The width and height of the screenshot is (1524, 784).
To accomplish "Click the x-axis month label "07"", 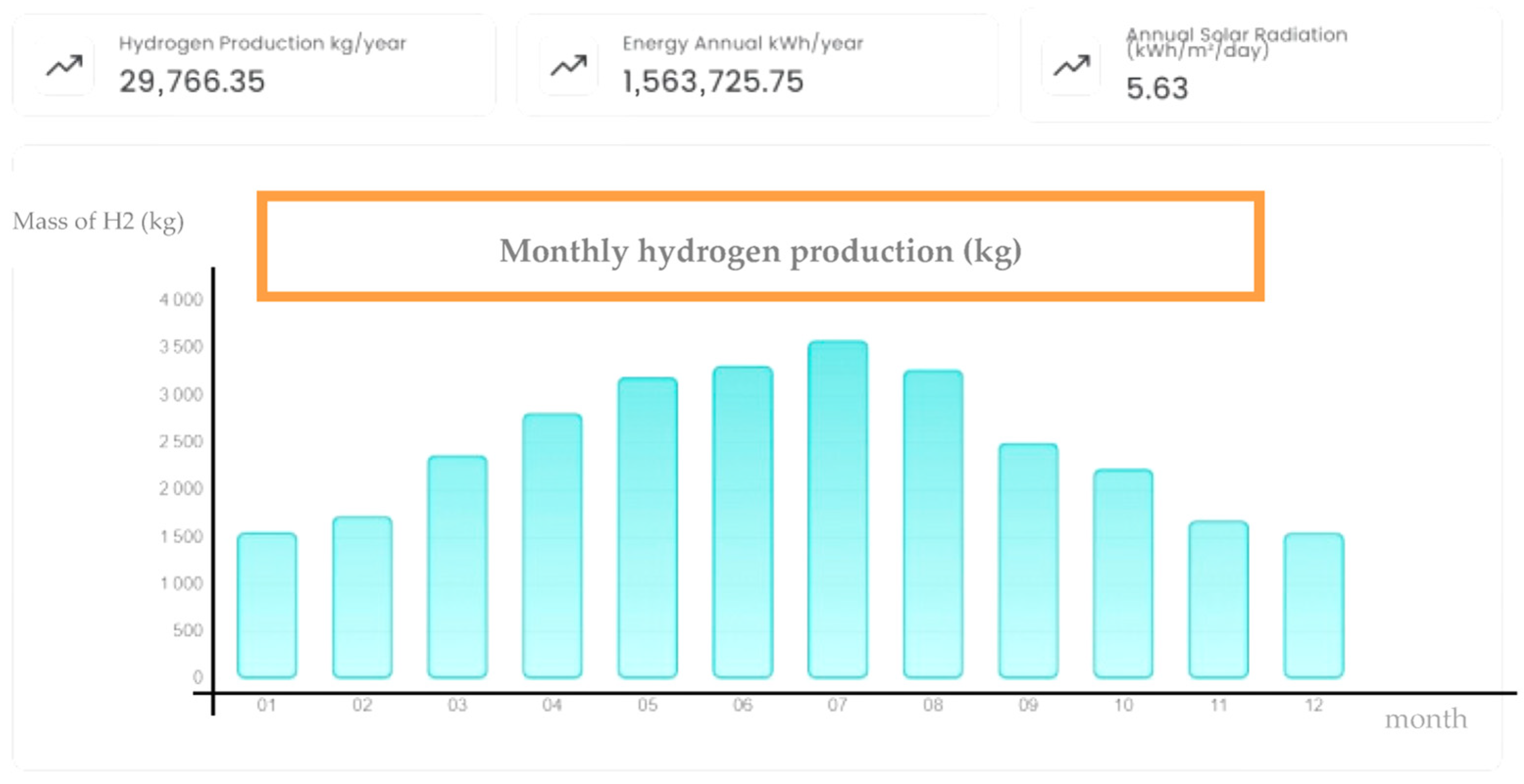I will 837,705.
